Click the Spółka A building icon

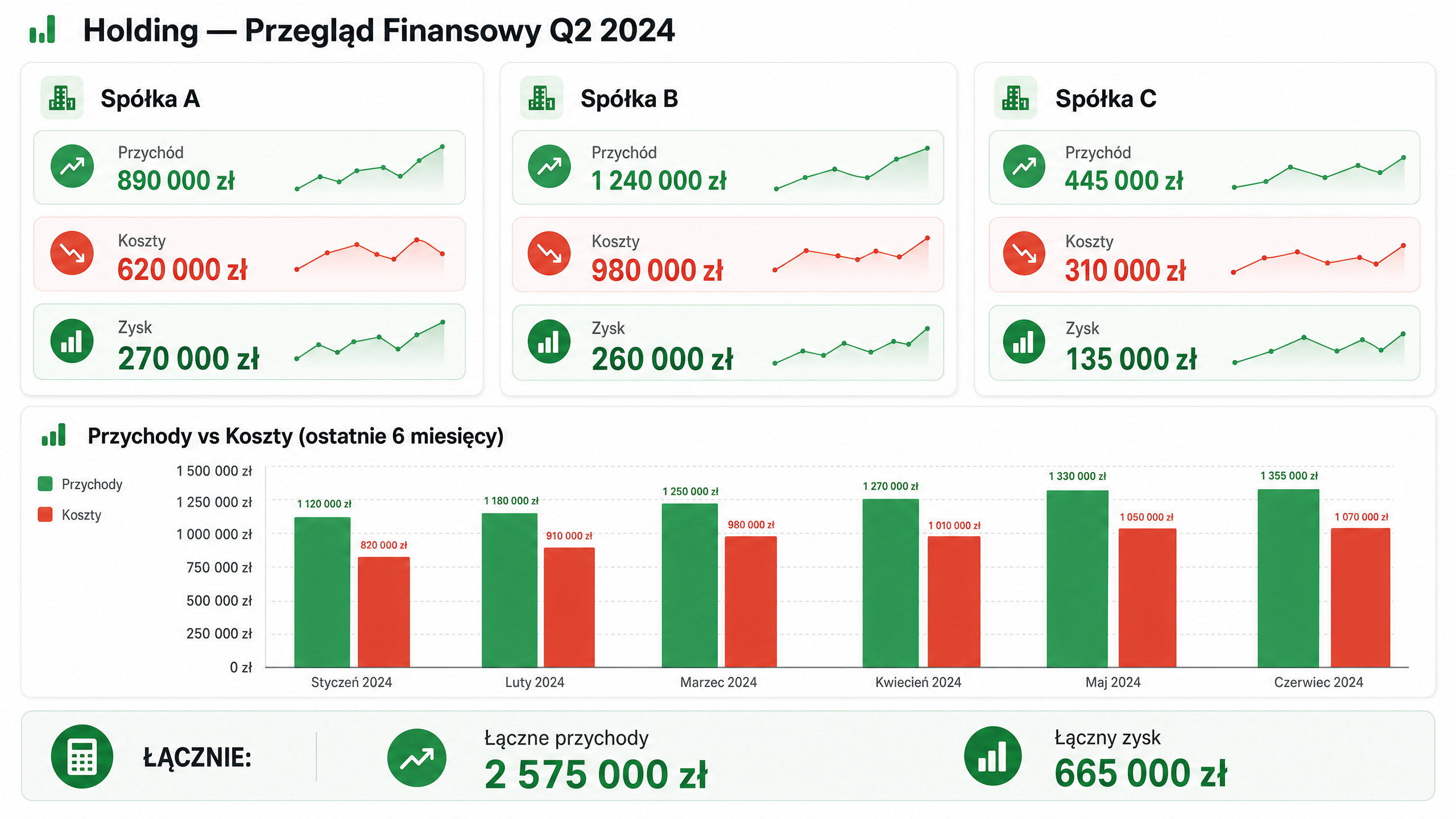tap(62, 98)
